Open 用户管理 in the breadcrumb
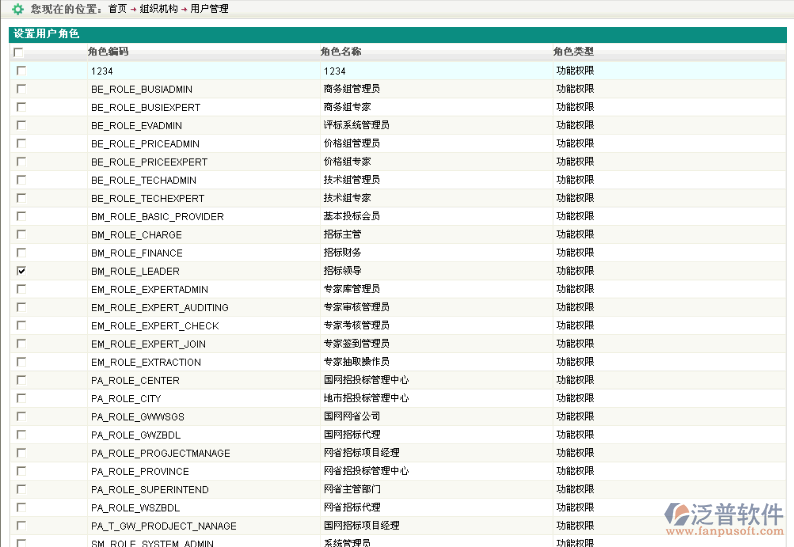794x547 pixels. [209, 9]
